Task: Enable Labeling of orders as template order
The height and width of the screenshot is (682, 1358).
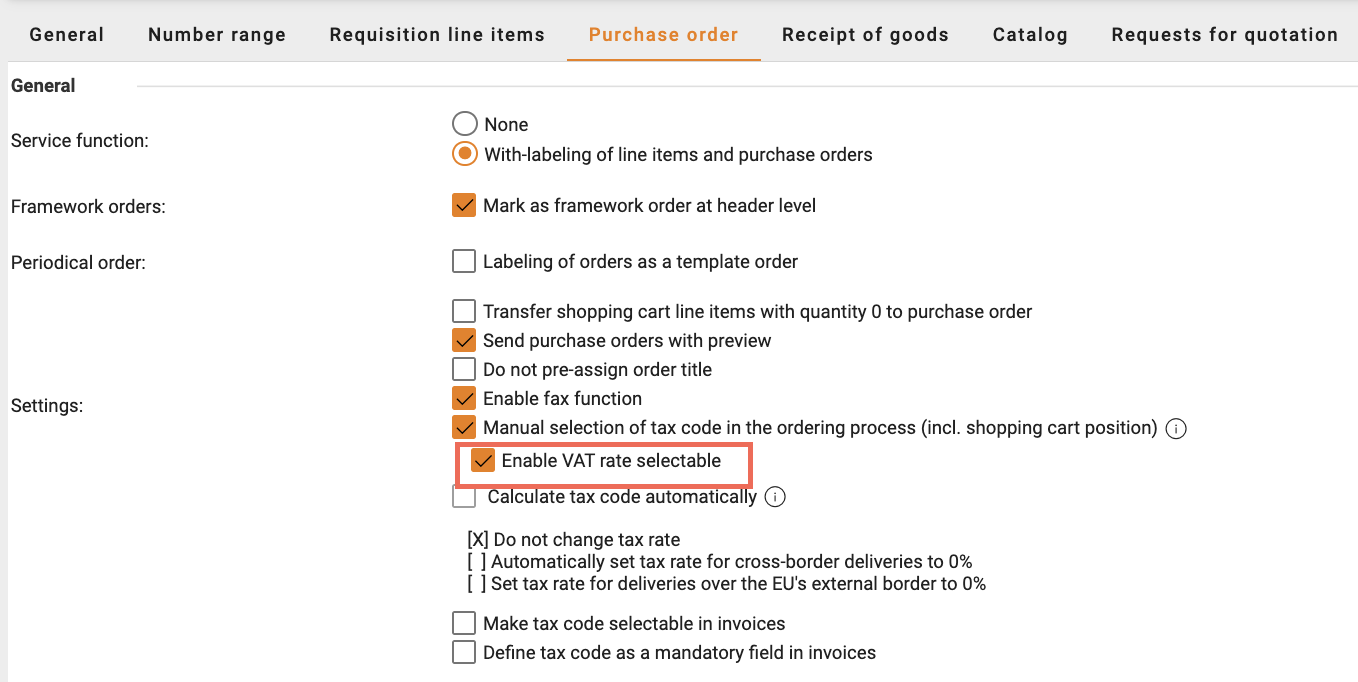Action: tap(464, 262)
